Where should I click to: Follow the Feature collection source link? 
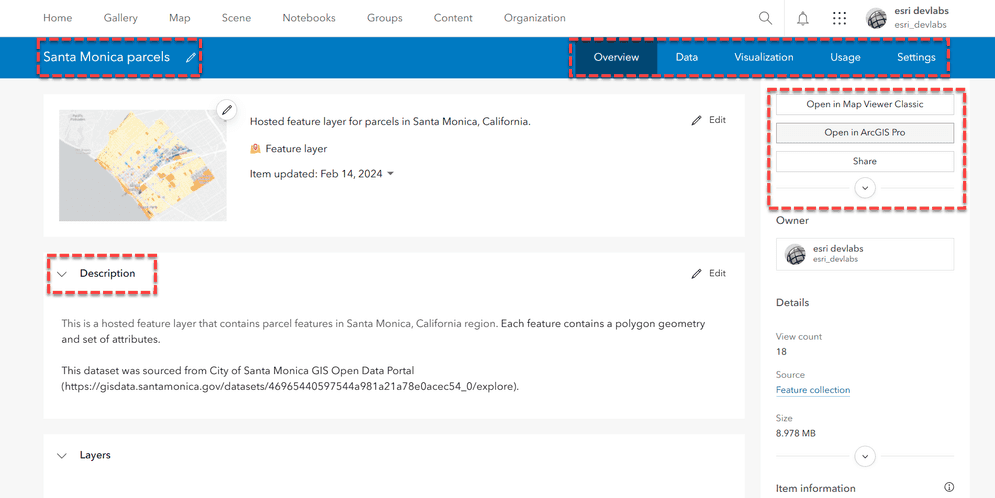[x=813, y=390]
